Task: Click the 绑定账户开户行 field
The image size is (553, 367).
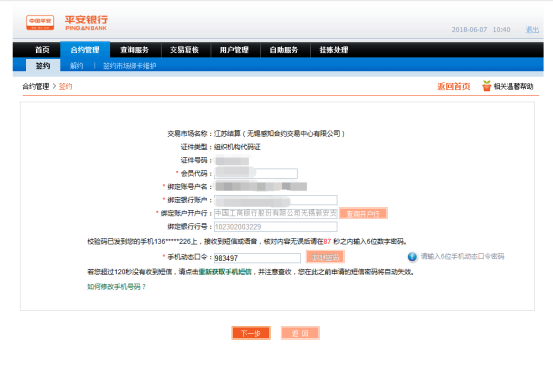Action: [x=276, y=213]
